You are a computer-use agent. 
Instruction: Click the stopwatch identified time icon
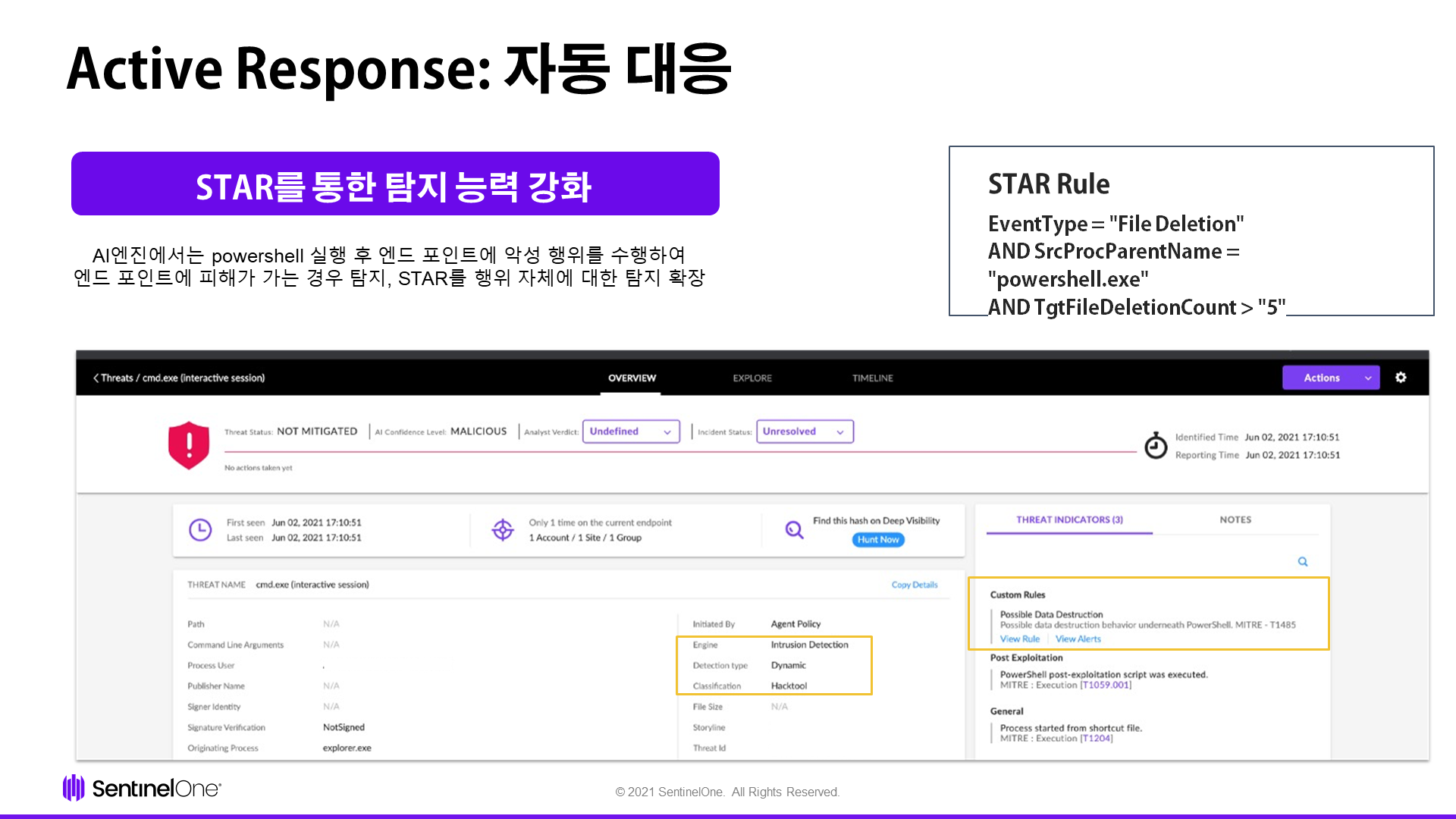point(1156,446)
